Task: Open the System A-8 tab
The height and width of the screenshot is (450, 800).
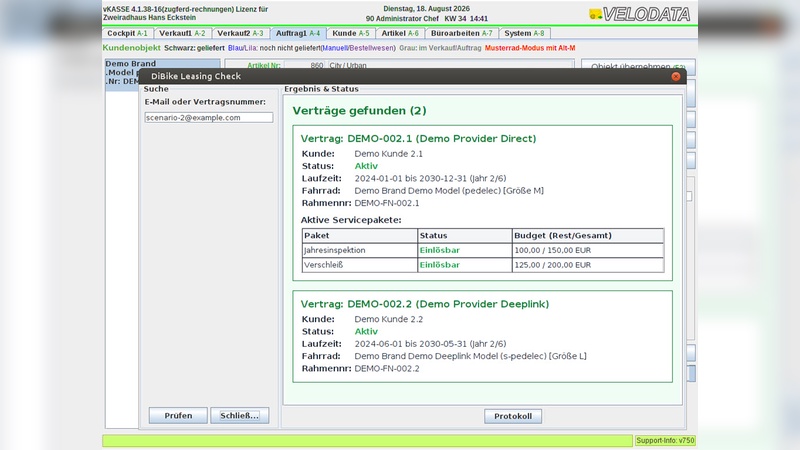Action: click(x=524, y=33)
